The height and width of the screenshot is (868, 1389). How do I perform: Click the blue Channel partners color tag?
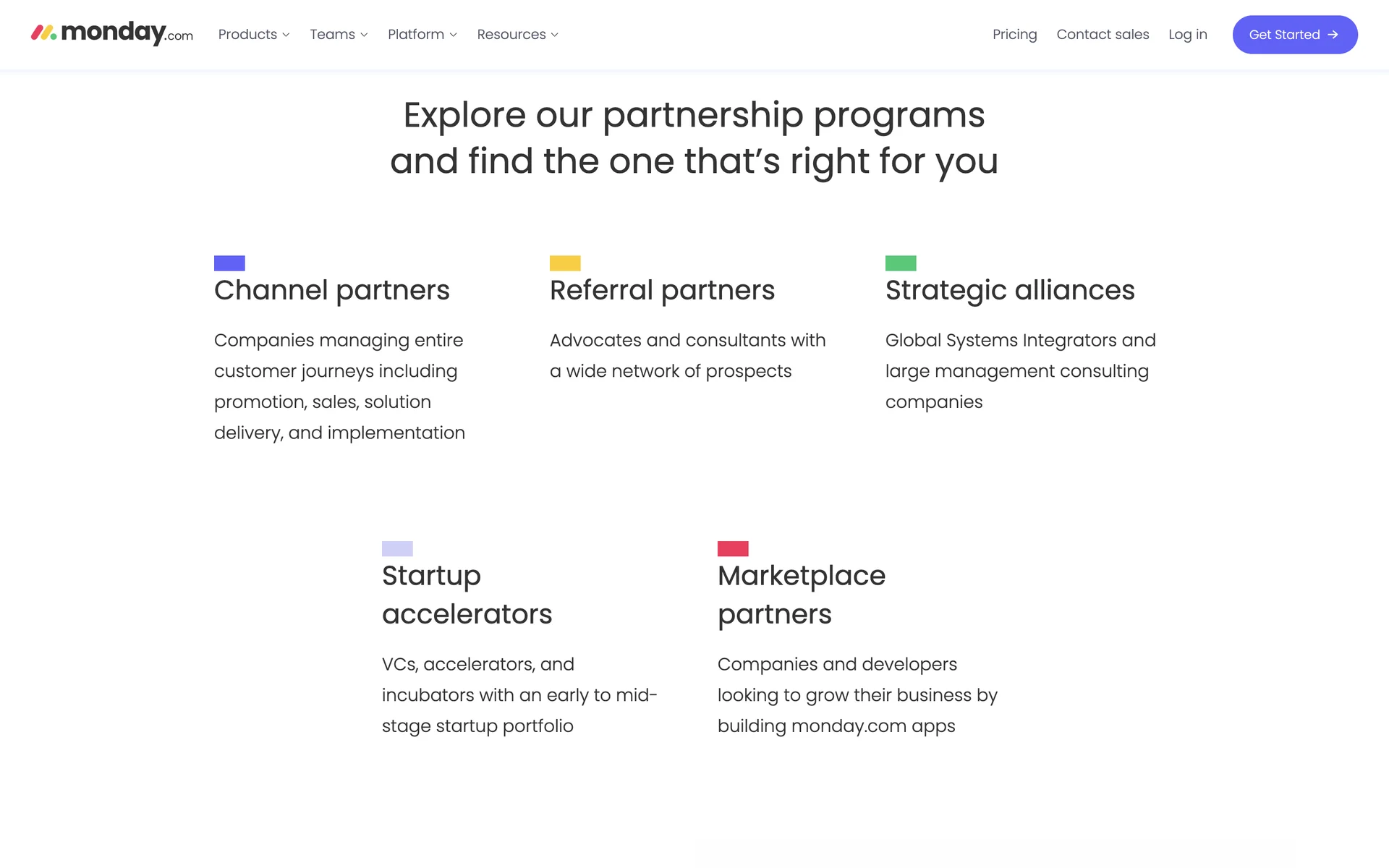coord(229,263)
